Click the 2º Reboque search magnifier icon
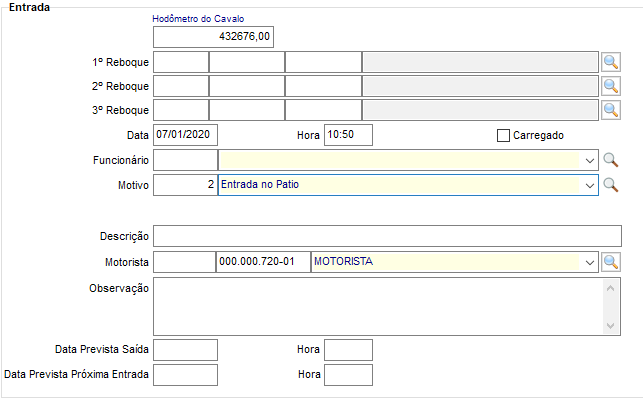 click(x=611, y=86)
